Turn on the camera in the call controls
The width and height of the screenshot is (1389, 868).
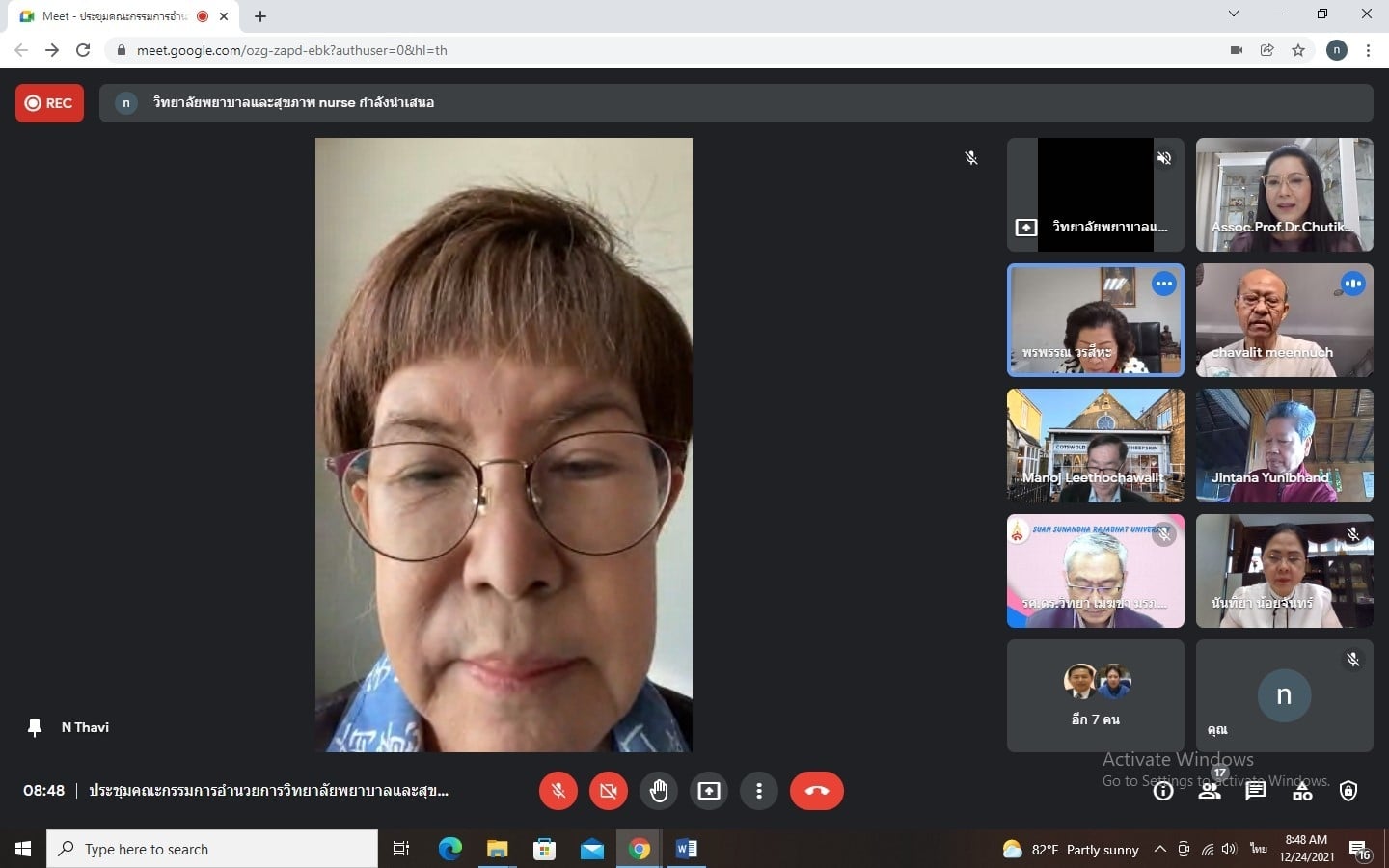pos(609,791)
